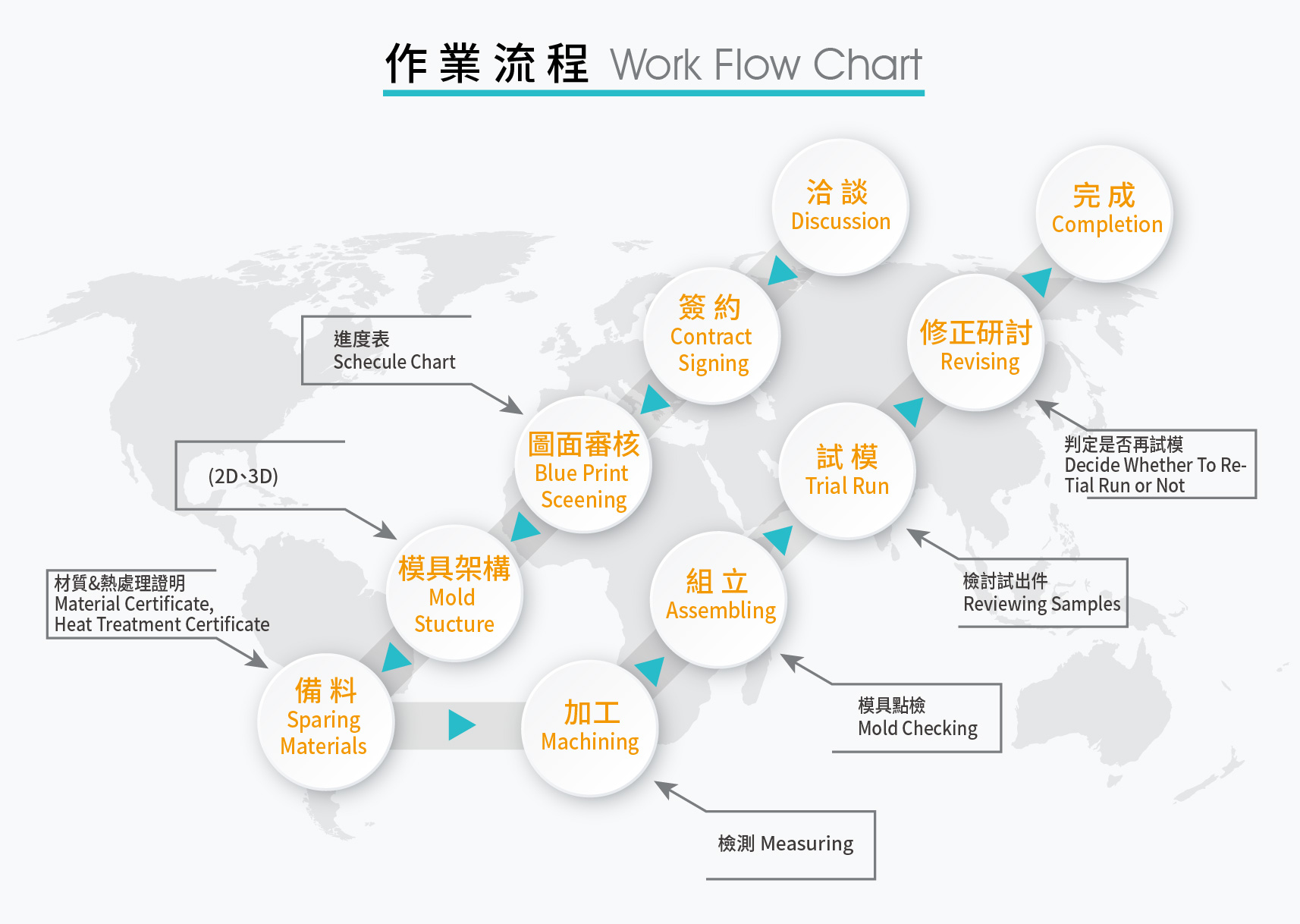Click the Schecule Chart callout text
The image size is (1300, 924).
(x=394, y=362)
